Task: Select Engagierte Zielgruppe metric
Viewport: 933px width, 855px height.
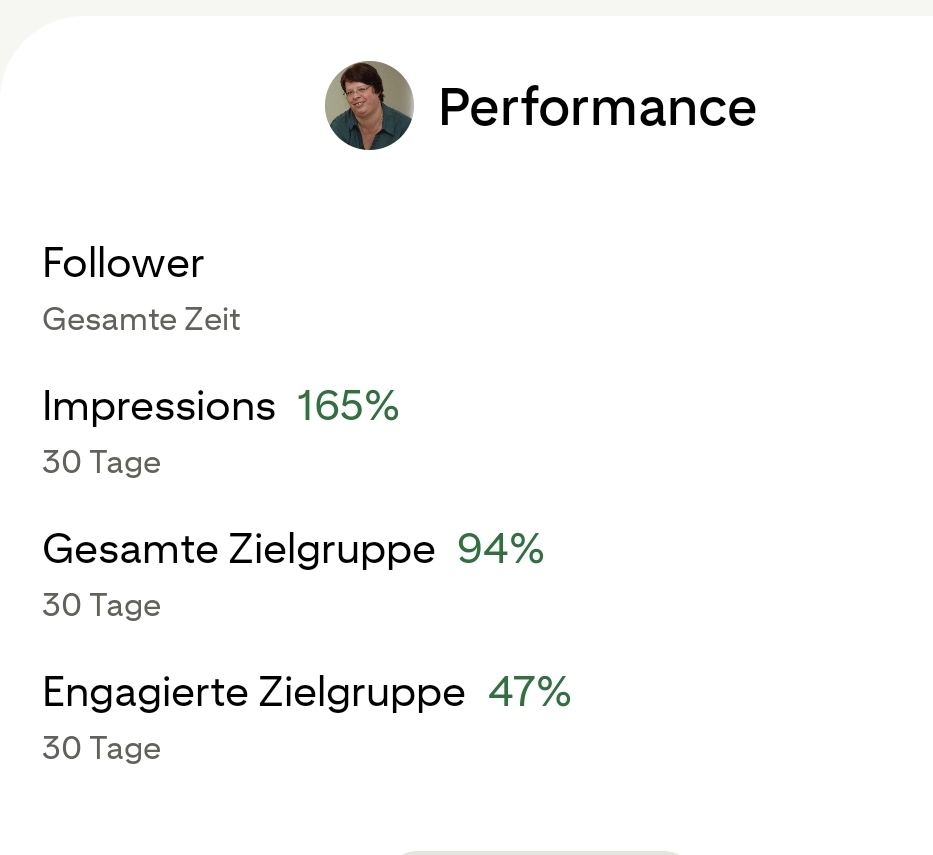Action: tap(253, 692)
